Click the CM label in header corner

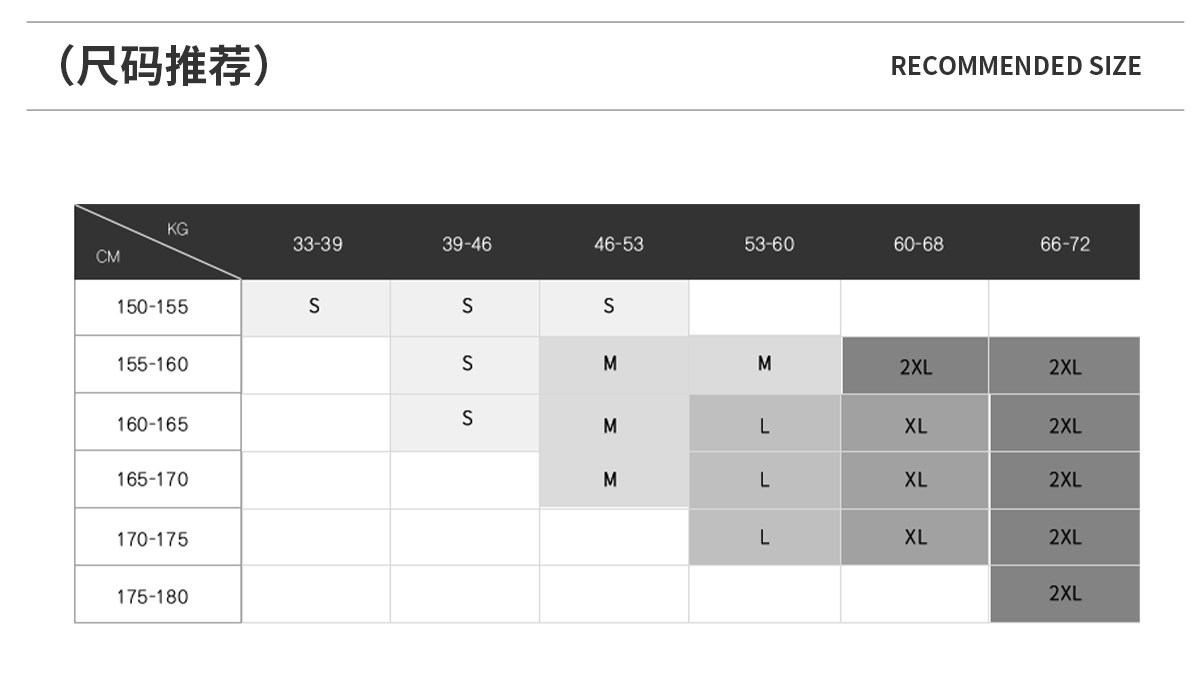[x=108, y=257]
